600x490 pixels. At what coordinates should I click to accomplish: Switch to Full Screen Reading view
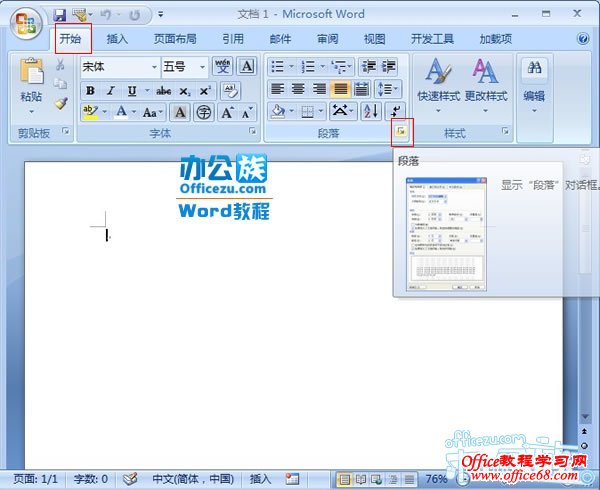point(360,479)
